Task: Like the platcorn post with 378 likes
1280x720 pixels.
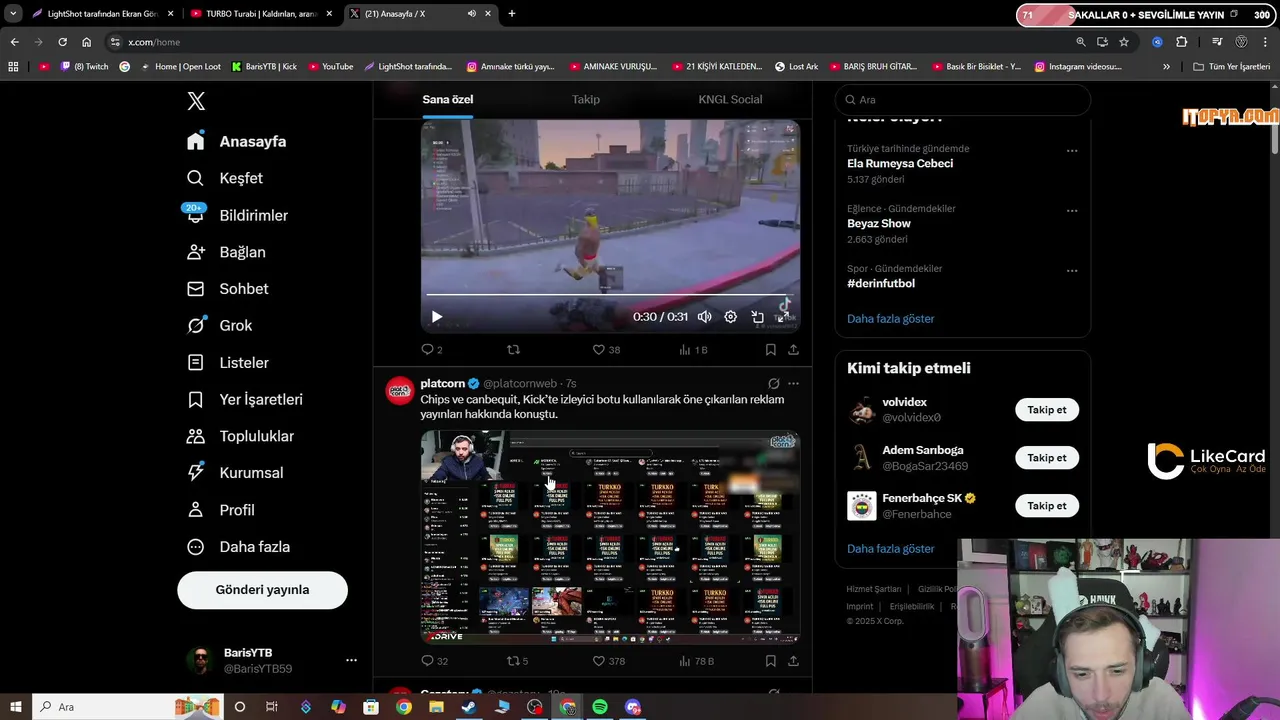Action: [x=608, y=661]
